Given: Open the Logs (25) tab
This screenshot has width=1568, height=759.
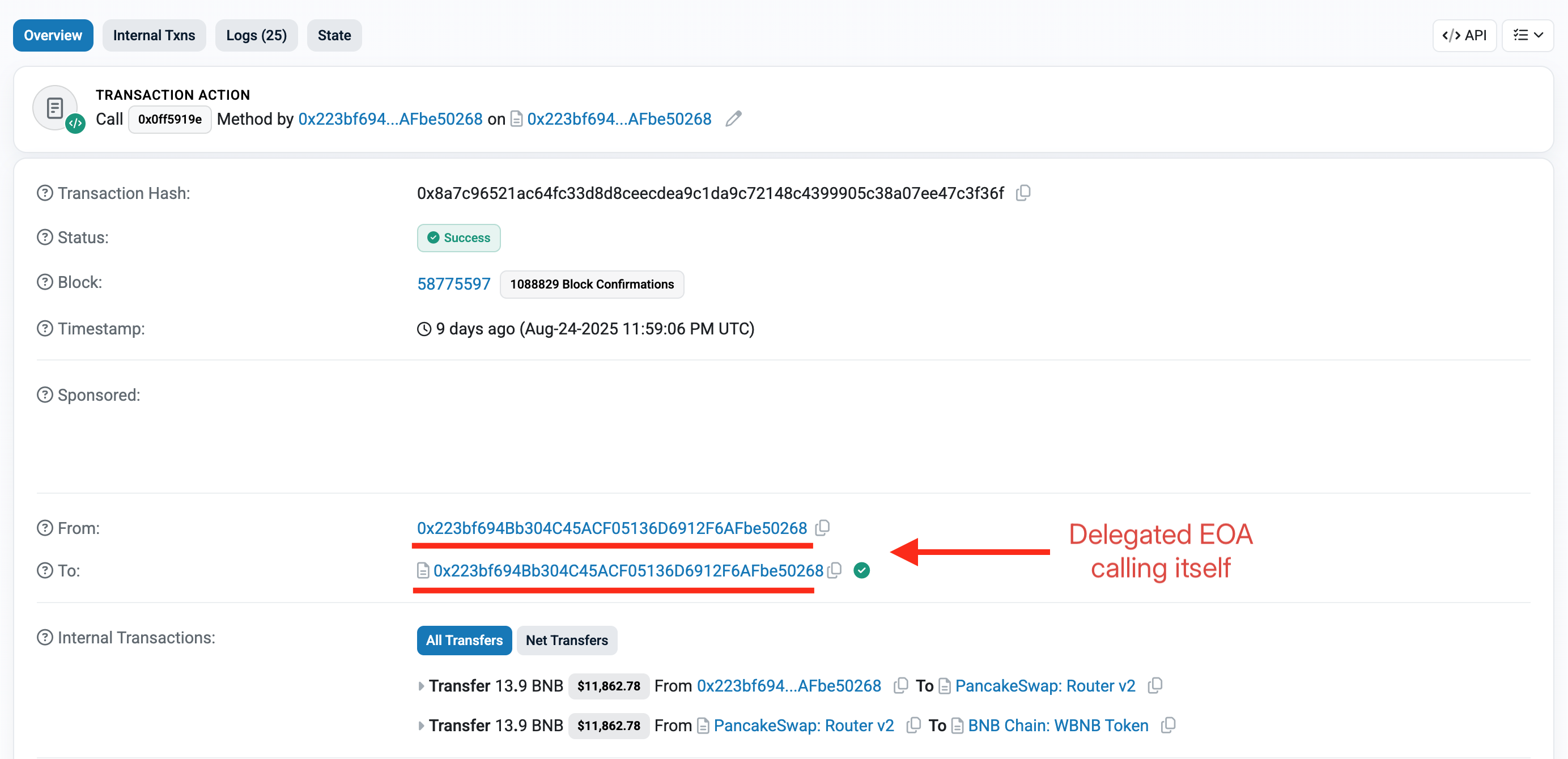Looking at the screenshot, I should tap(256, 35).
